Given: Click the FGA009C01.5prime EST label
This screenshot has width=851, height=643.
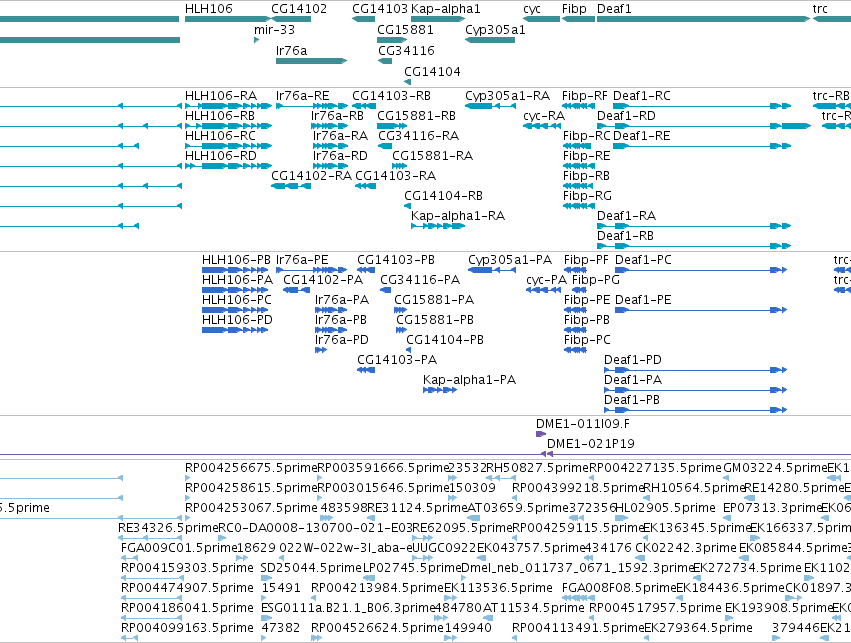Looking at the screenshot, I should coord(177,547).
